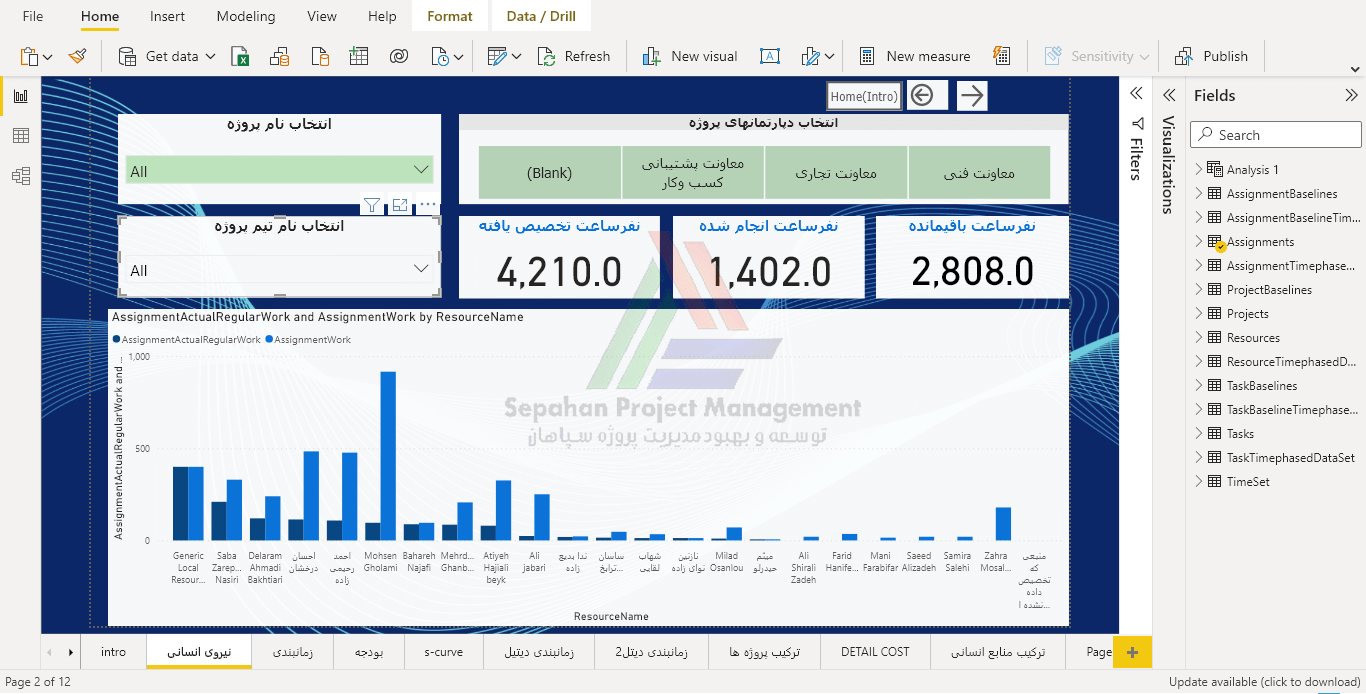Screen dimensions: 1366x694
Task: Switch to Data view in left sidebar
Action: [x=20, y=136]
